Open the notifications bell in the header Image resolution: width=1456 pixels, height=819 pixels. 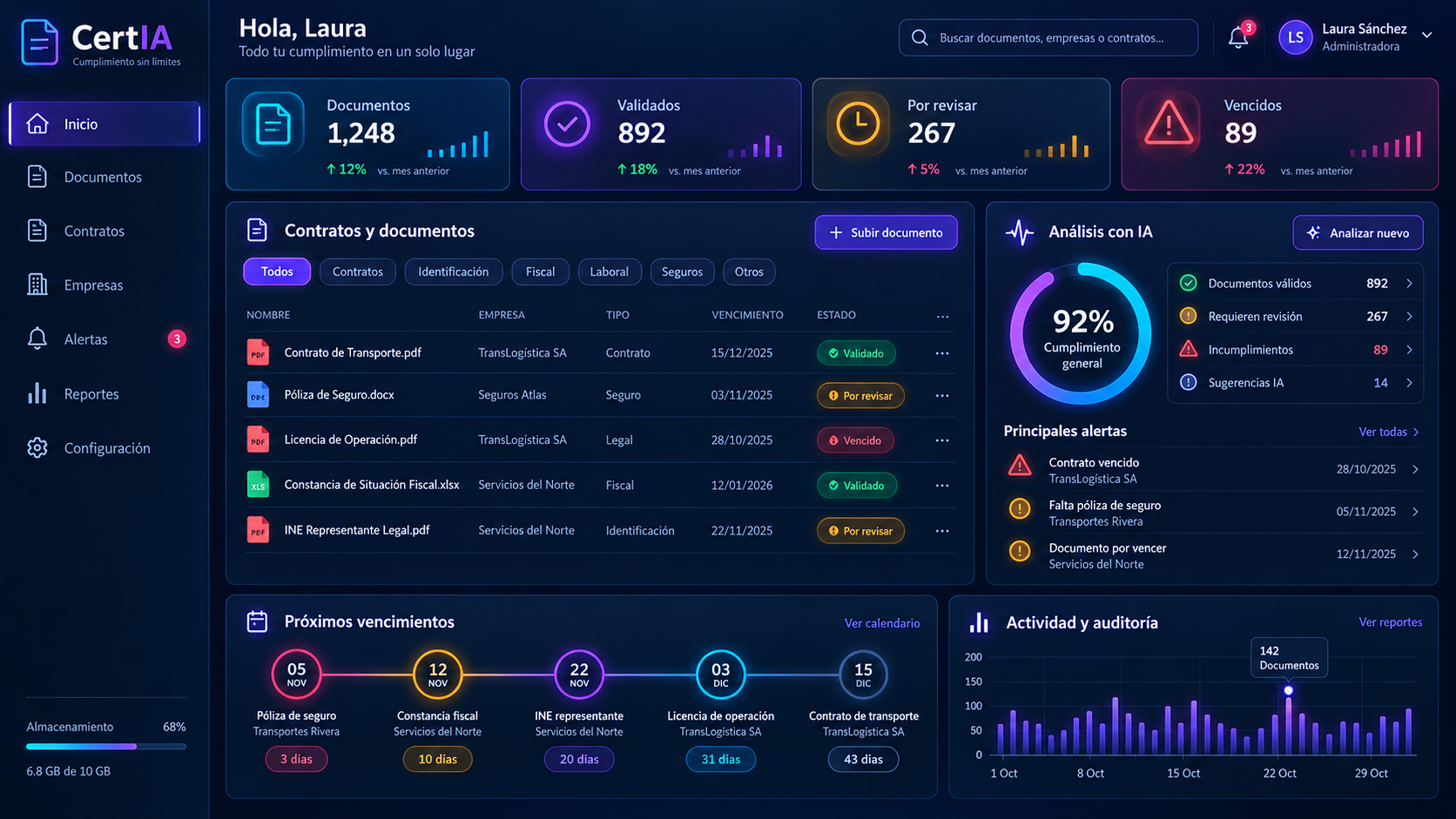click(1238, 37)
